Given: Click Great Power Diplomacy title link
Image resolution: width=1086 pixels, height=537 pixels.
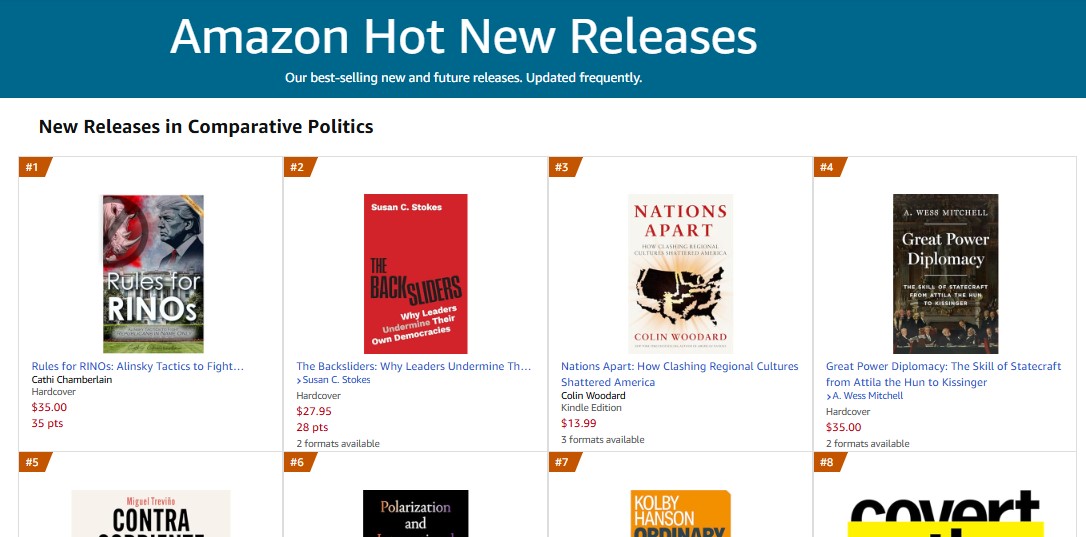Looking at the screenshot, I should (943, 374).
